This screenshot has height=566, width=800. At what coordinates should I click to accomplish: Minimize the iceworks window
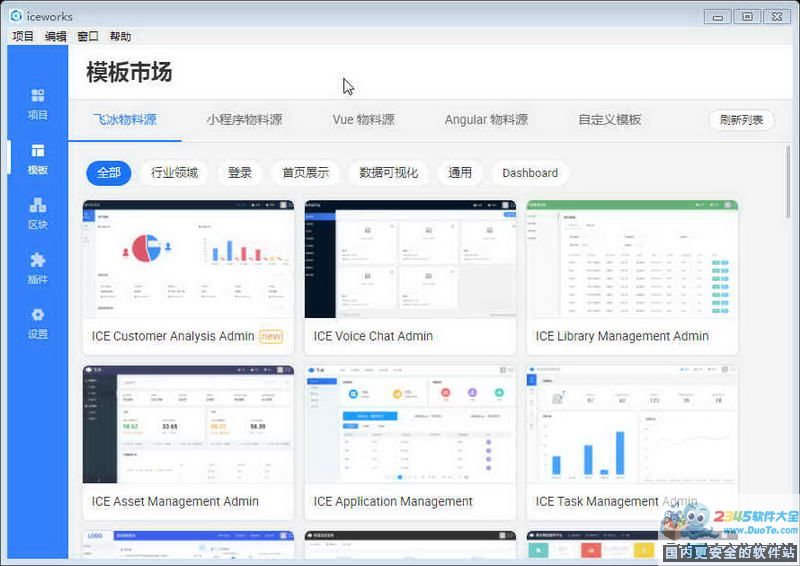(x=717, y=17)
